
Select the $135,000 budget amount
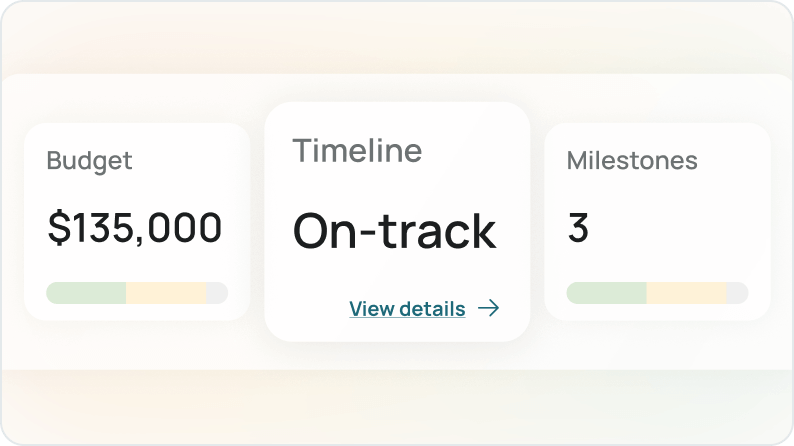tap(135, 229)
